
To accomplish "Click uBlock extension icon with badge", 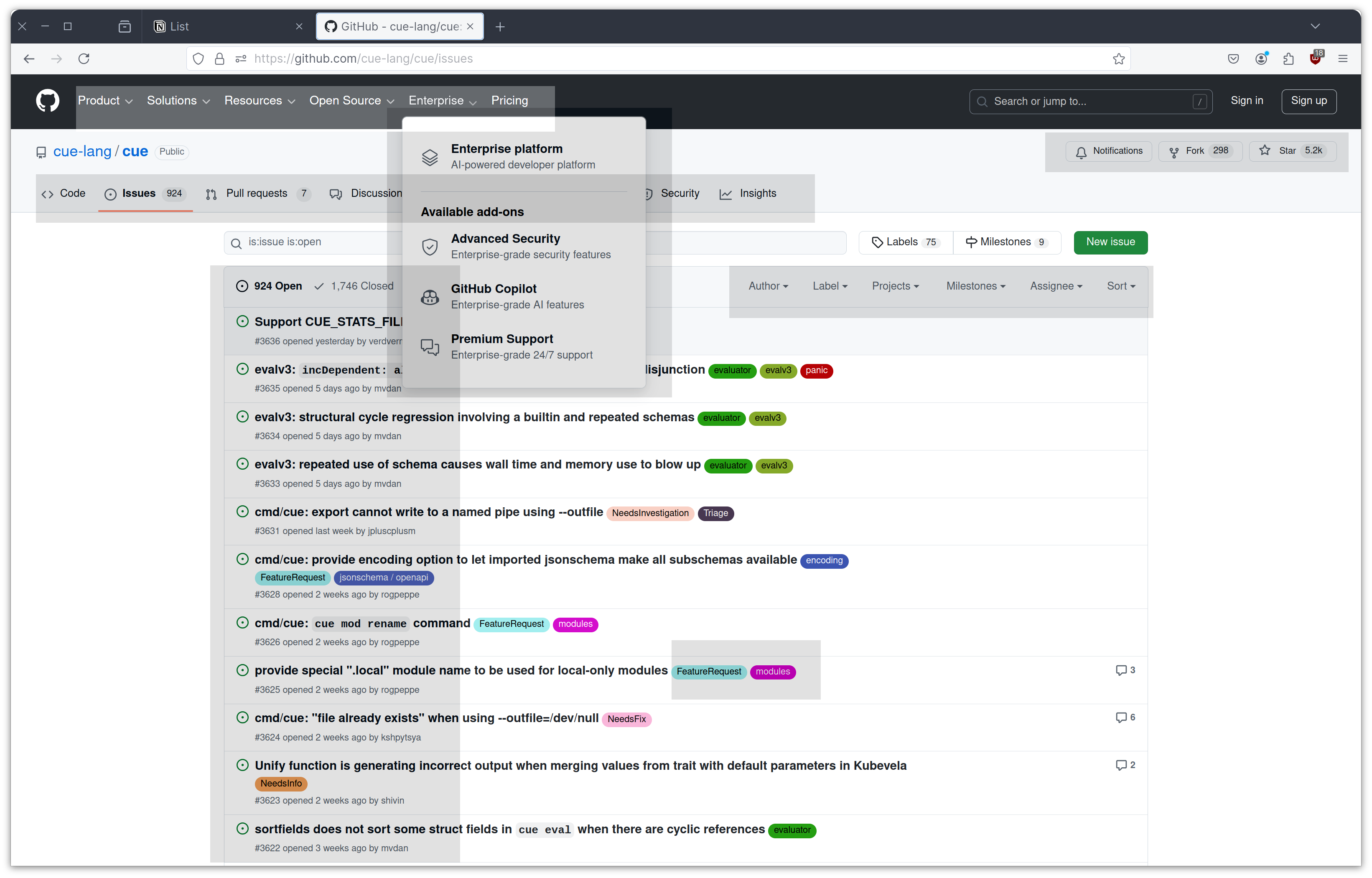I will point(1316,58).
